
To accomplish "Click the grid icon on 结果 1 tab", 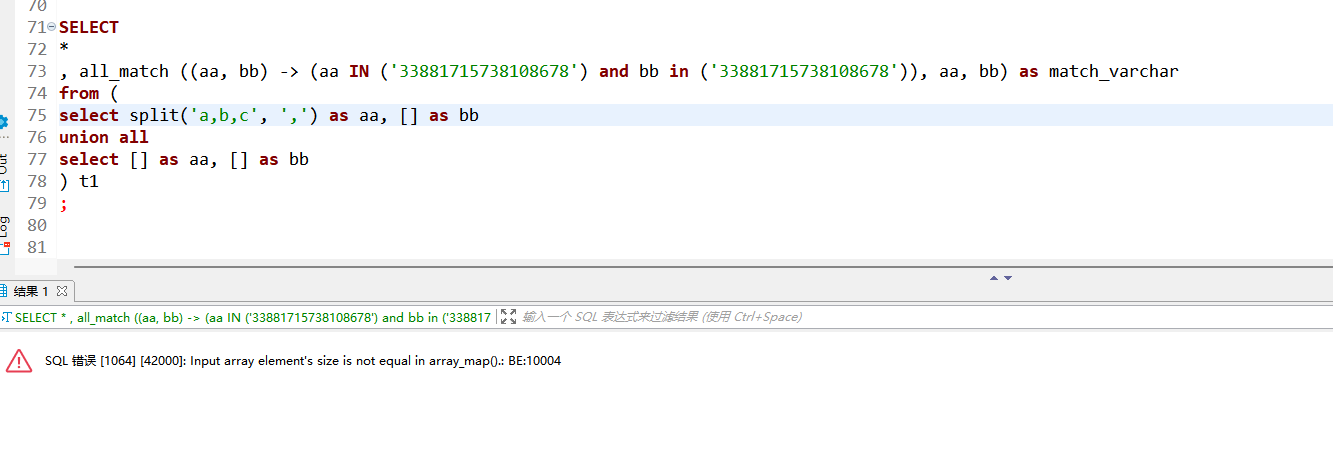I will click(4, 291).
